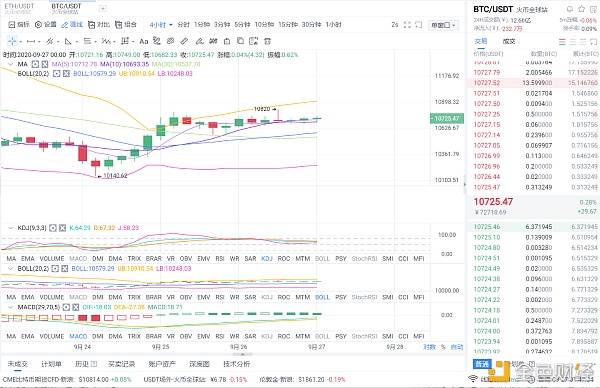The height and width of the screenshot is (388, 600).
Task: Open the 设置 settings gear button
Action: tap(46, 24)
